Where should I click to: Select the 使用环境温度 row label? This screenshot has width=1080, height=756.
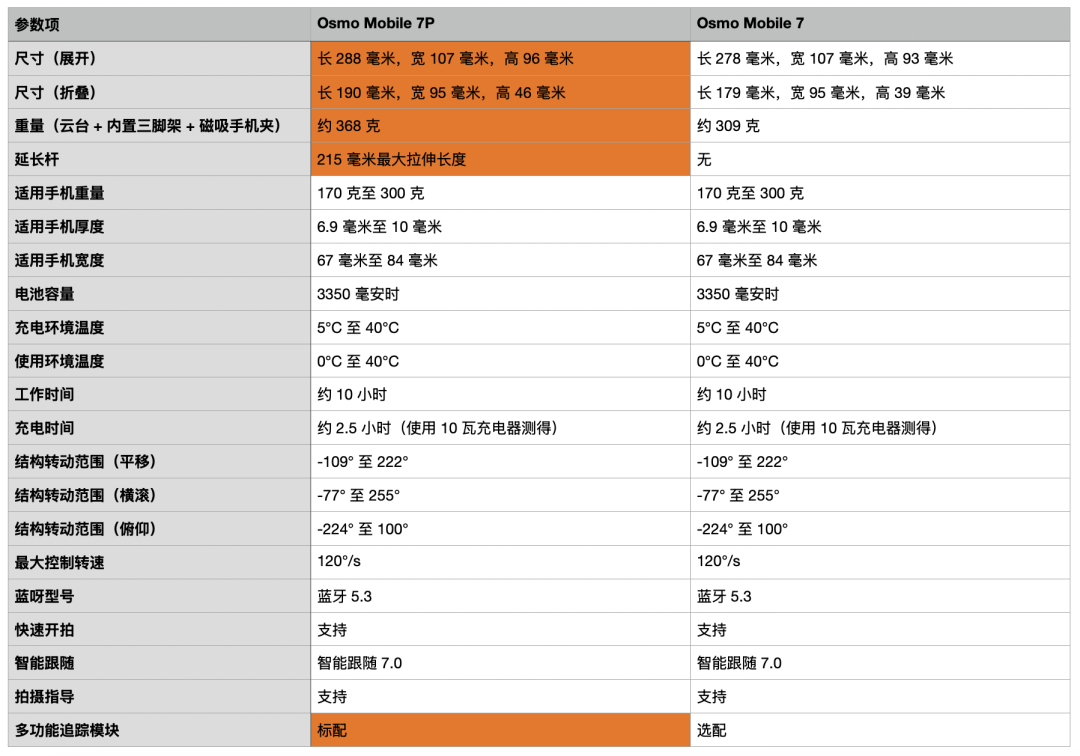159,361
